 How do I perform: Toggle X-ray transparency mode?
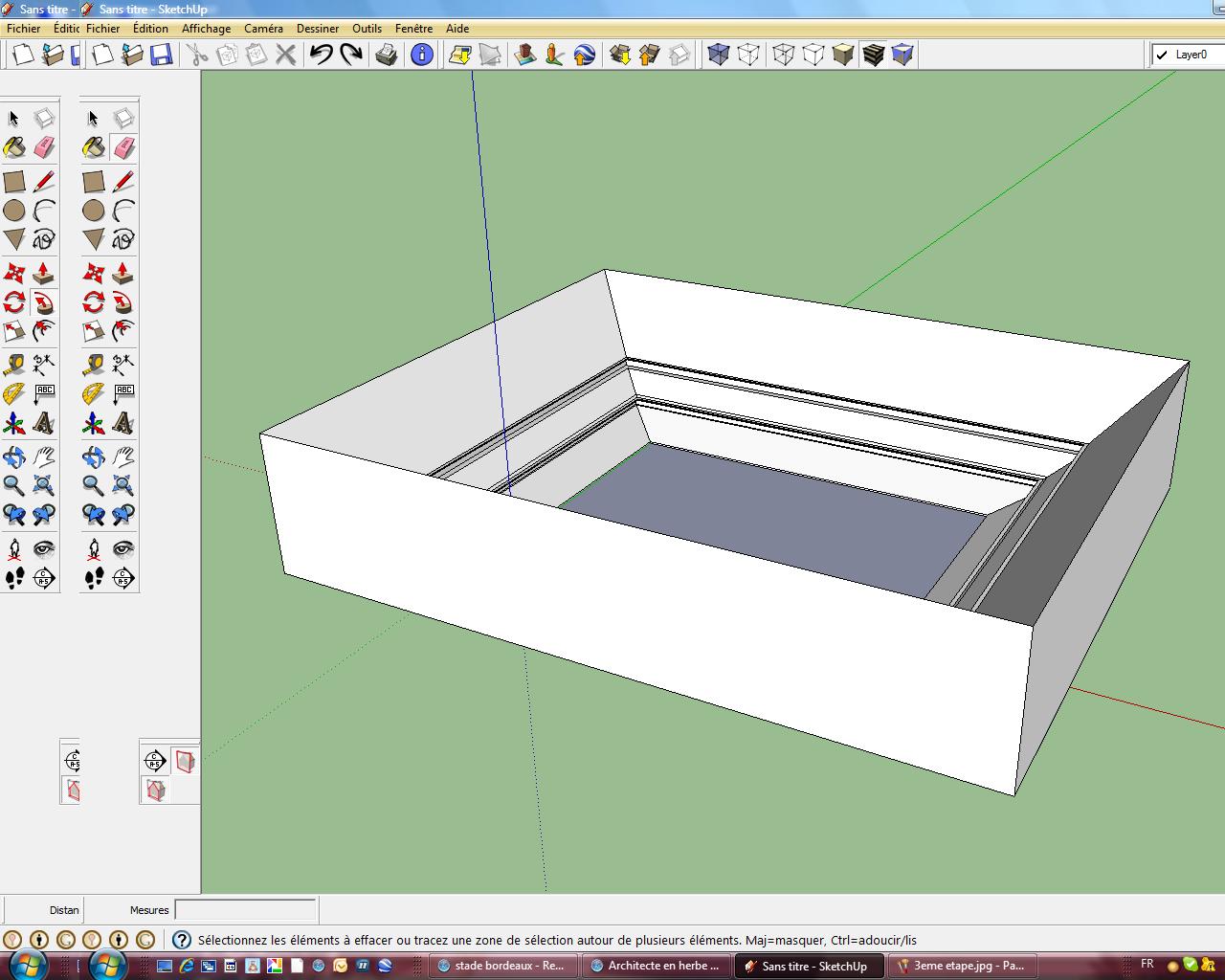[719, 55]
